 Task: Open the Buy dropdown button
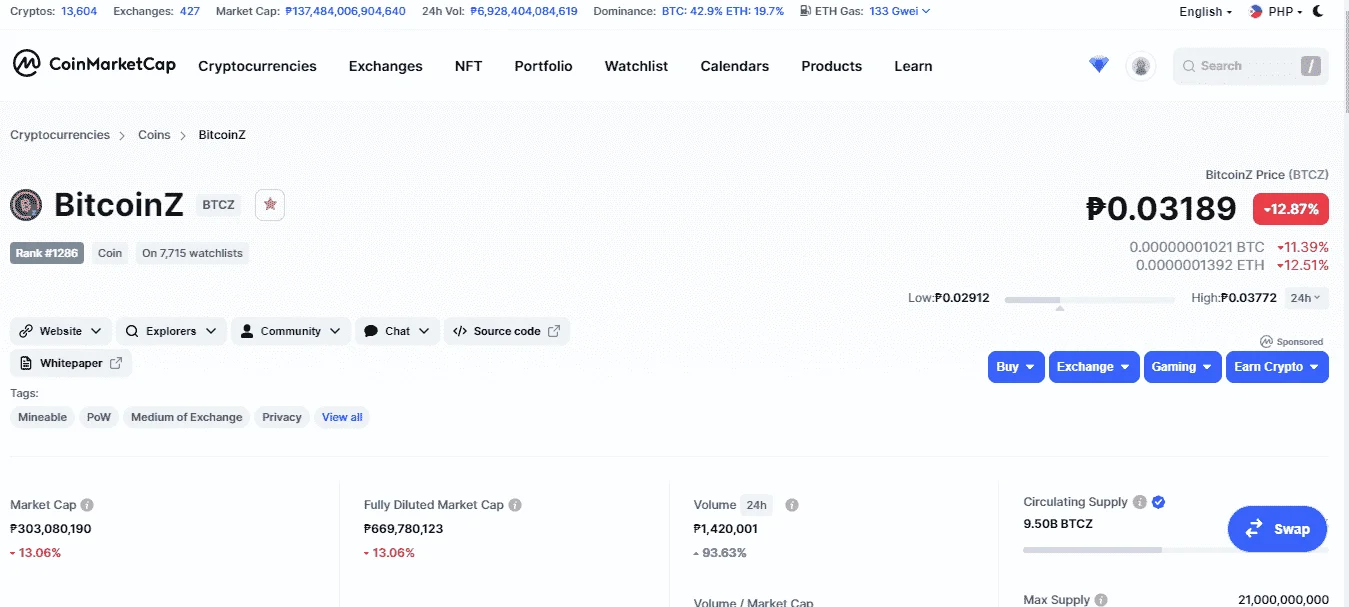pos(1016,367)
